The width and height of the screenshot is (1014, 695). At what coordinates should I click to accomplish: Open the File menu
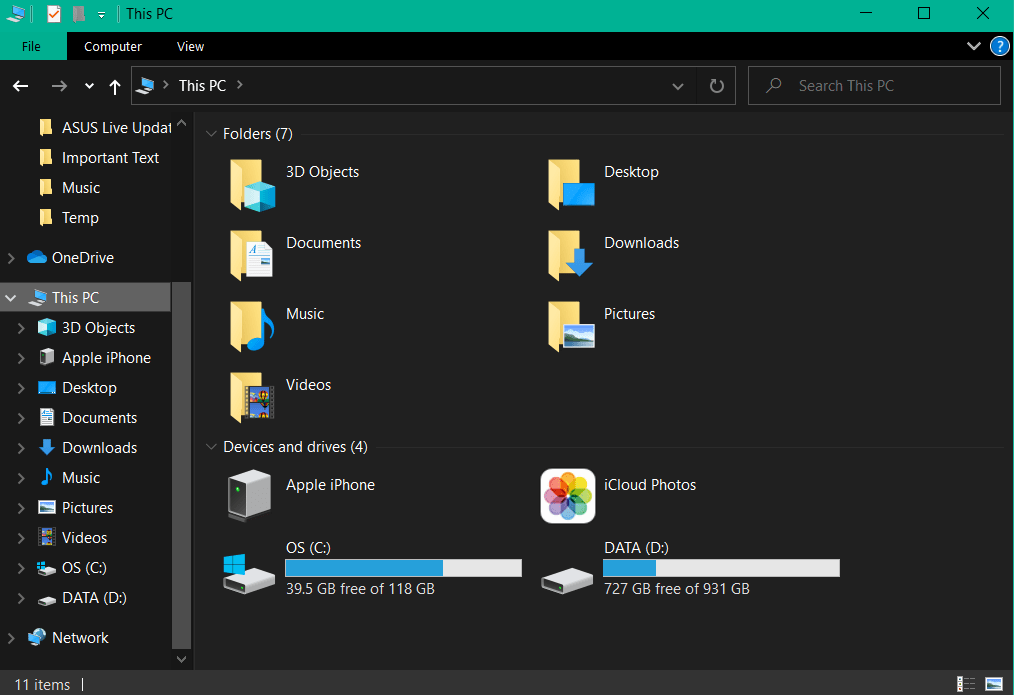tap(31, 47)
